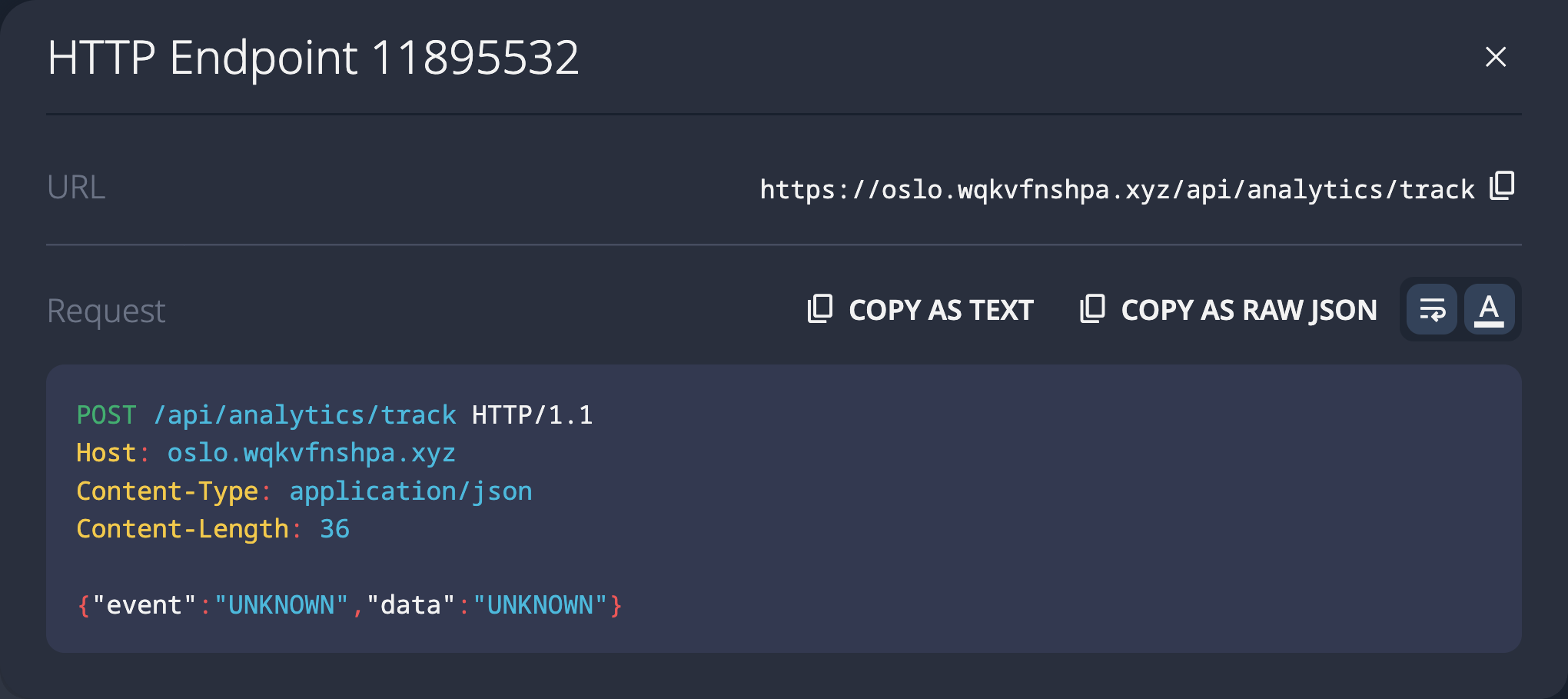
Task: Click the Content-Length header name
Action: [182, 529]
